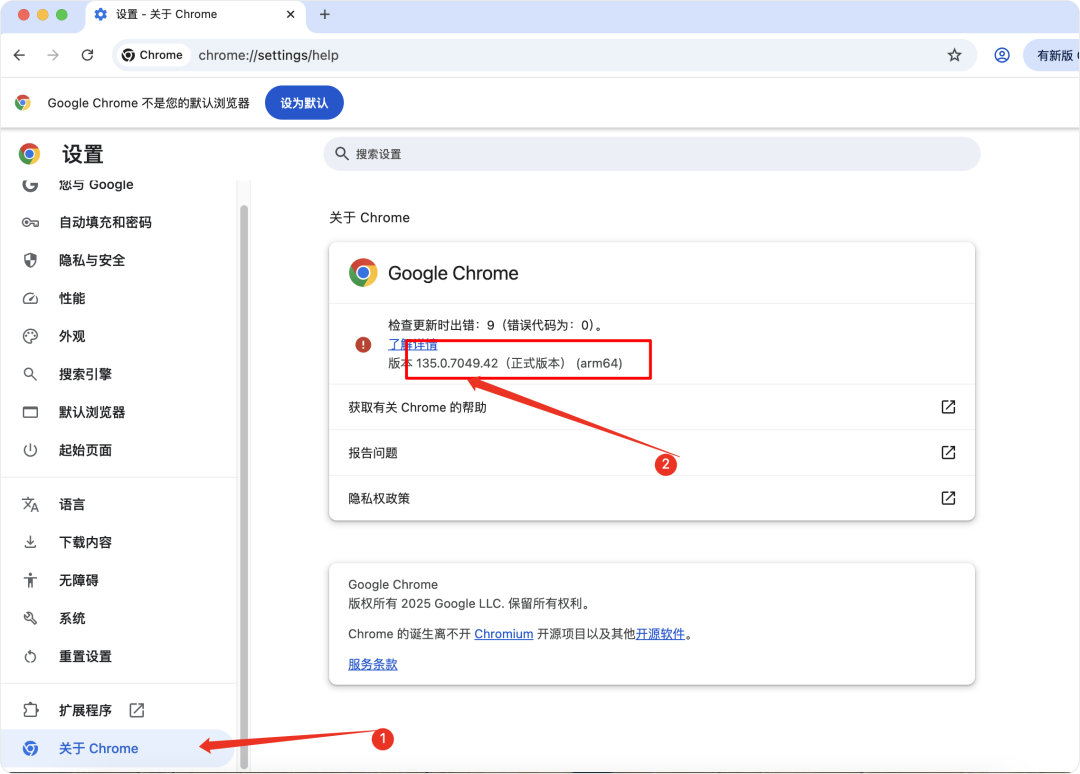Go back with the browser back arrow
1080x774 pixels.
19,55
